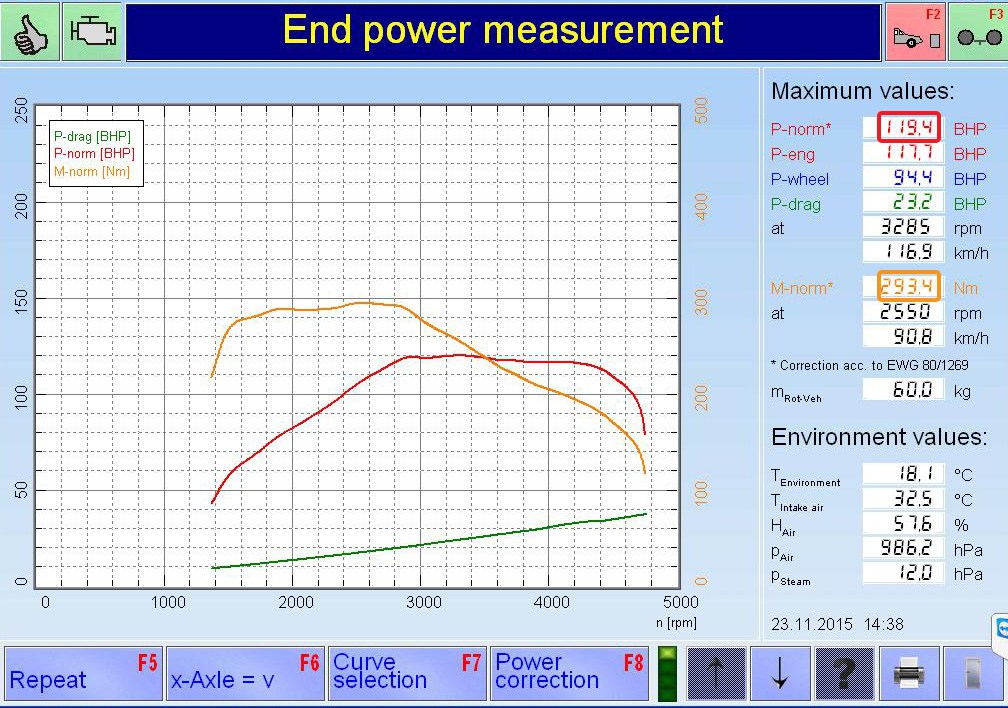The image size is (1008, 708).
Task: Click the 500 Nm right axis label
Action: (x=701, y=111)
